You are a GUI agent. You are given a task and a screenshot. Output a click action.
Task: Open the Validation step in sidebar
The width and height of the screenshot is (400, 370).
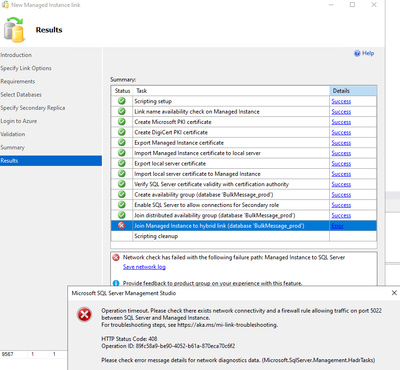13,134
